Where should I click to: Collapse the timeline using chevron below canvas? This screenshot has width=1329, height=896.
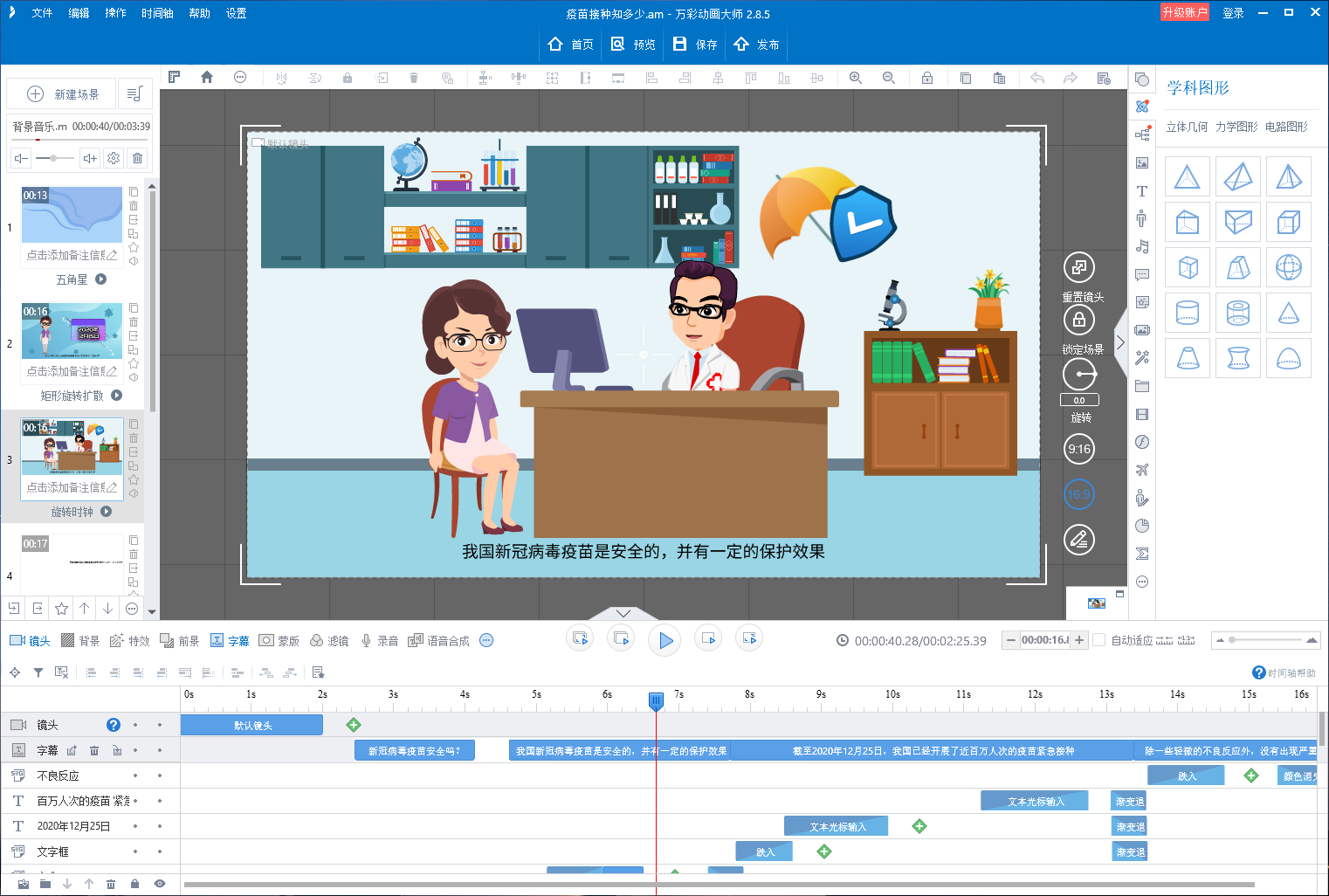point(623,613)
